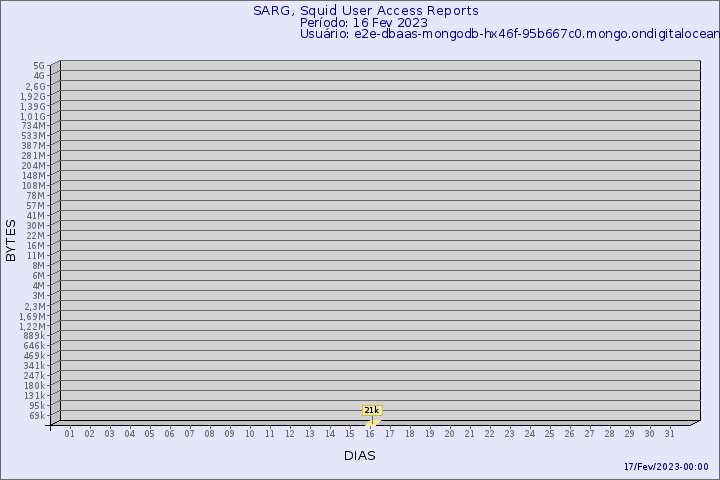720x480 pixels.
Task: Click the BYTES axis label
Action: [11, 240]
